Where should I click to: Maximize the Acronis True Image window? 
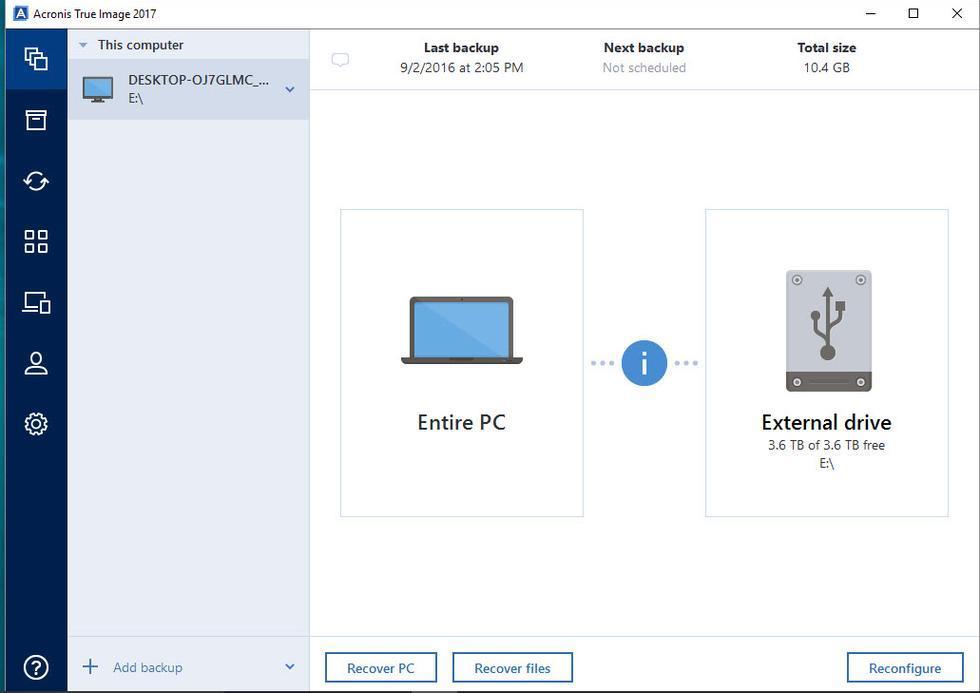click(x=913, y=13)
